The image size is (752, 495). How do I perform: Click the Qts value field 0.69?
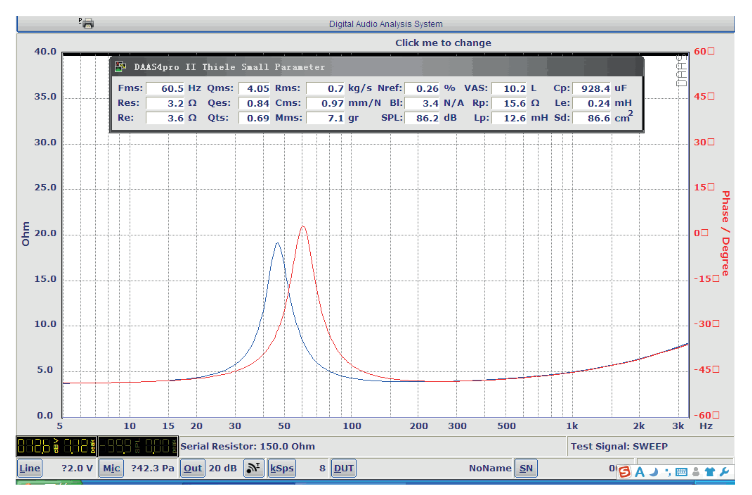[255, 118]
